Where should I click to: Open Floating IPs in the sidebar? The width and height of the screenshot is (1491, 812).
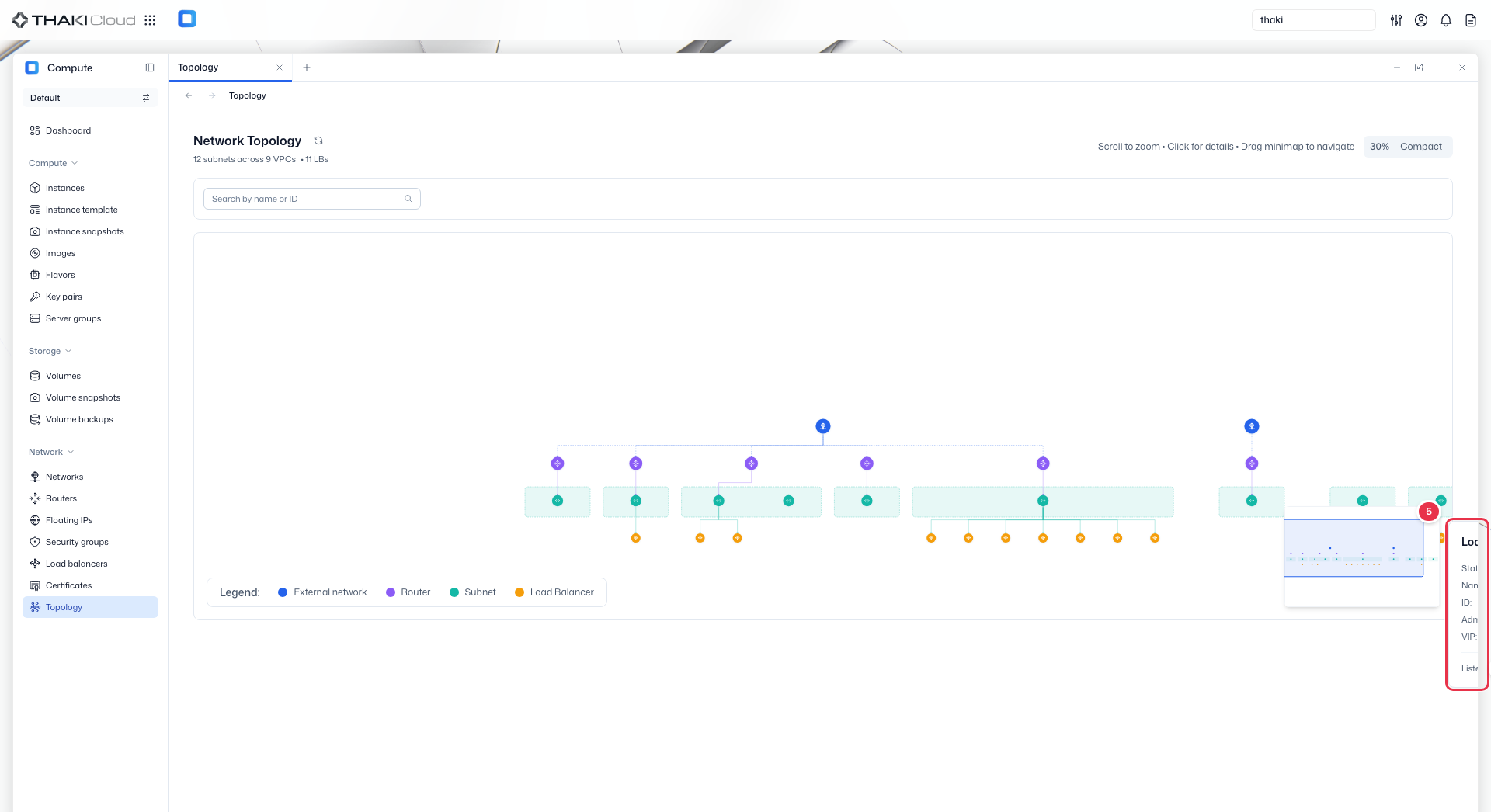tap(90, 520)
